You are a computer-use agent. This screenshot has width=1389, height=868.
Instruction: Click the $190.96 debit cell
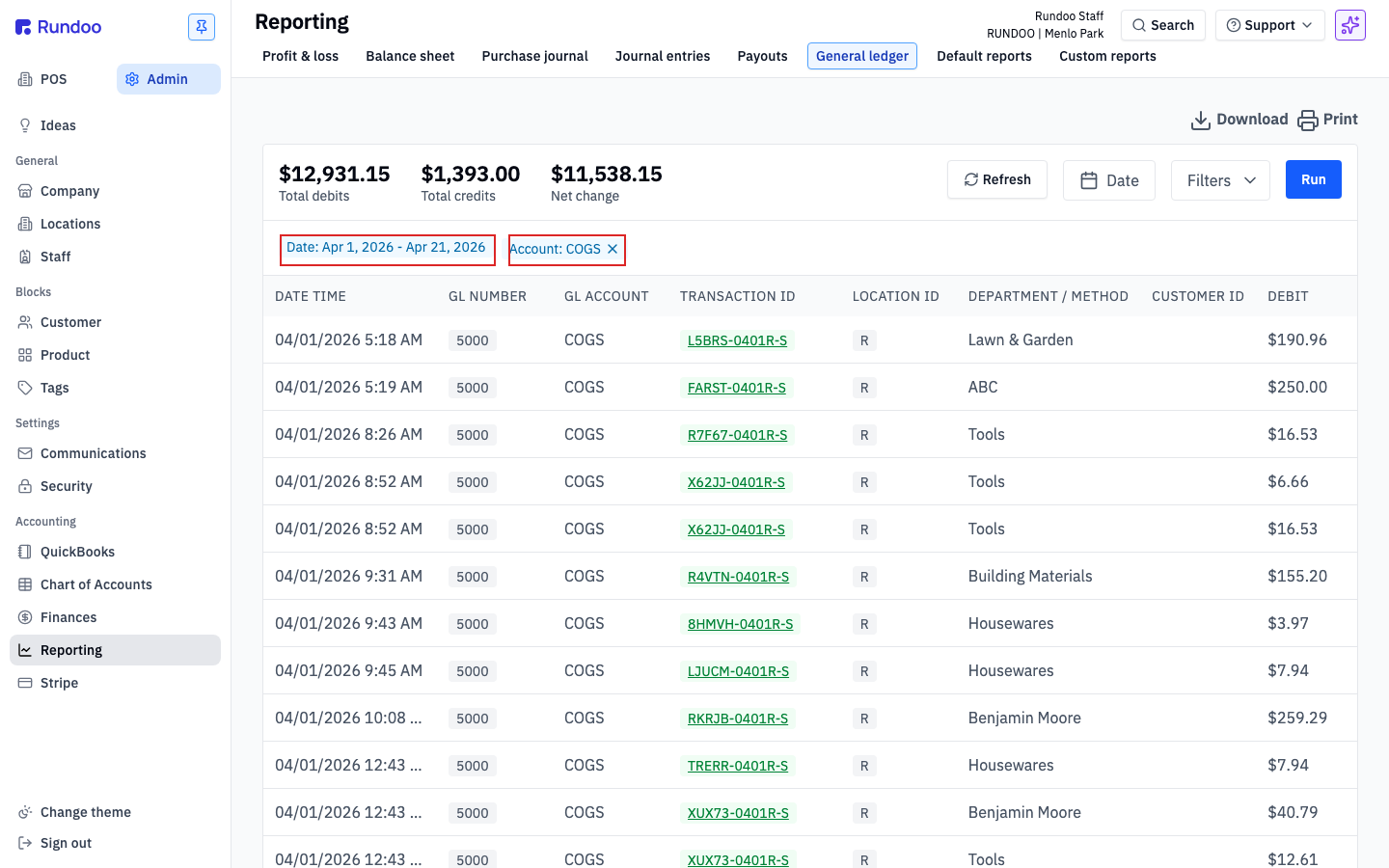click(1297, 339)
